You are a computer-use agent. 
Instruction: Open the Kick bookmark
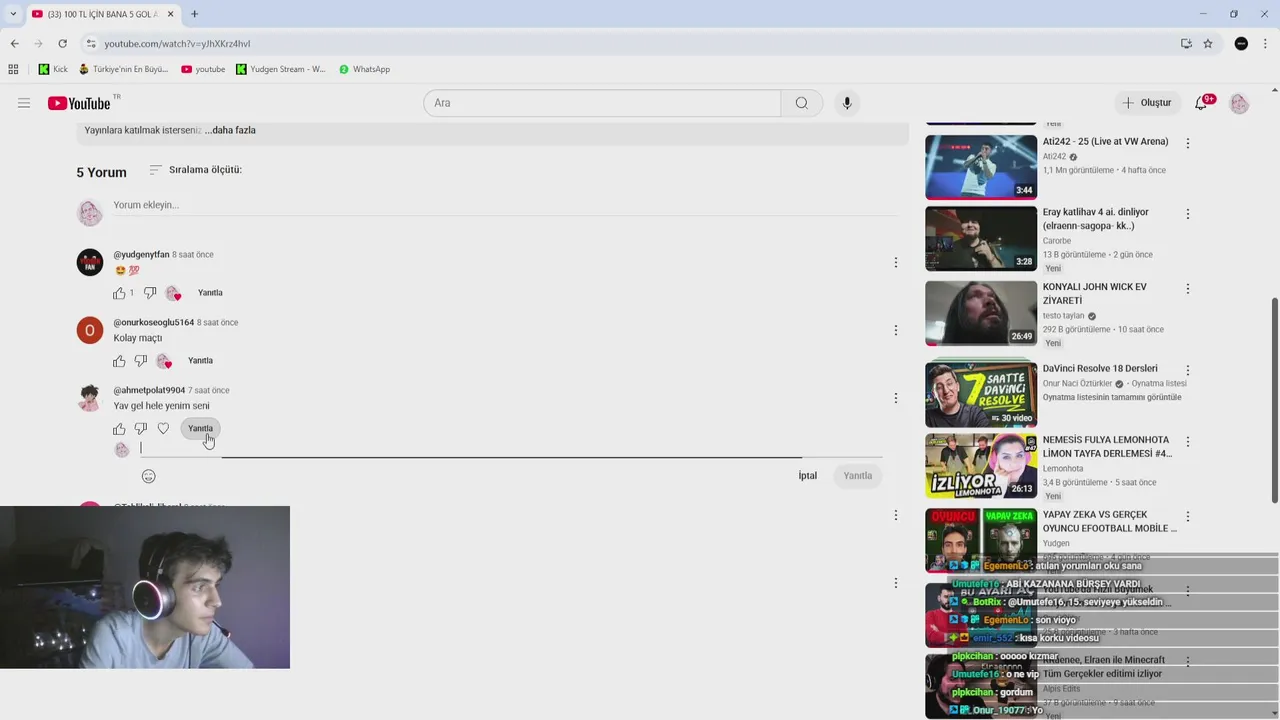click(x=53, y=69)
